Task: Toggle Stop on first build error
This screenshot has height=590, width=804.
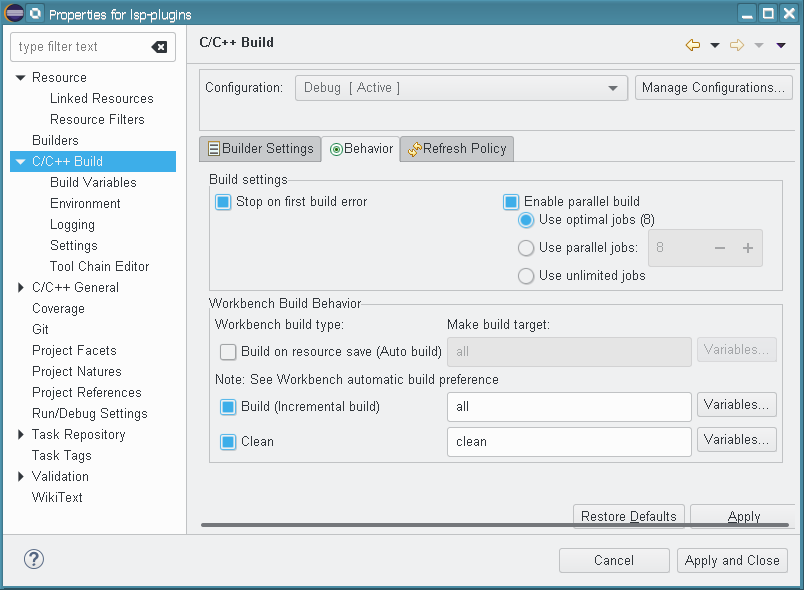Action: point(223,202)
